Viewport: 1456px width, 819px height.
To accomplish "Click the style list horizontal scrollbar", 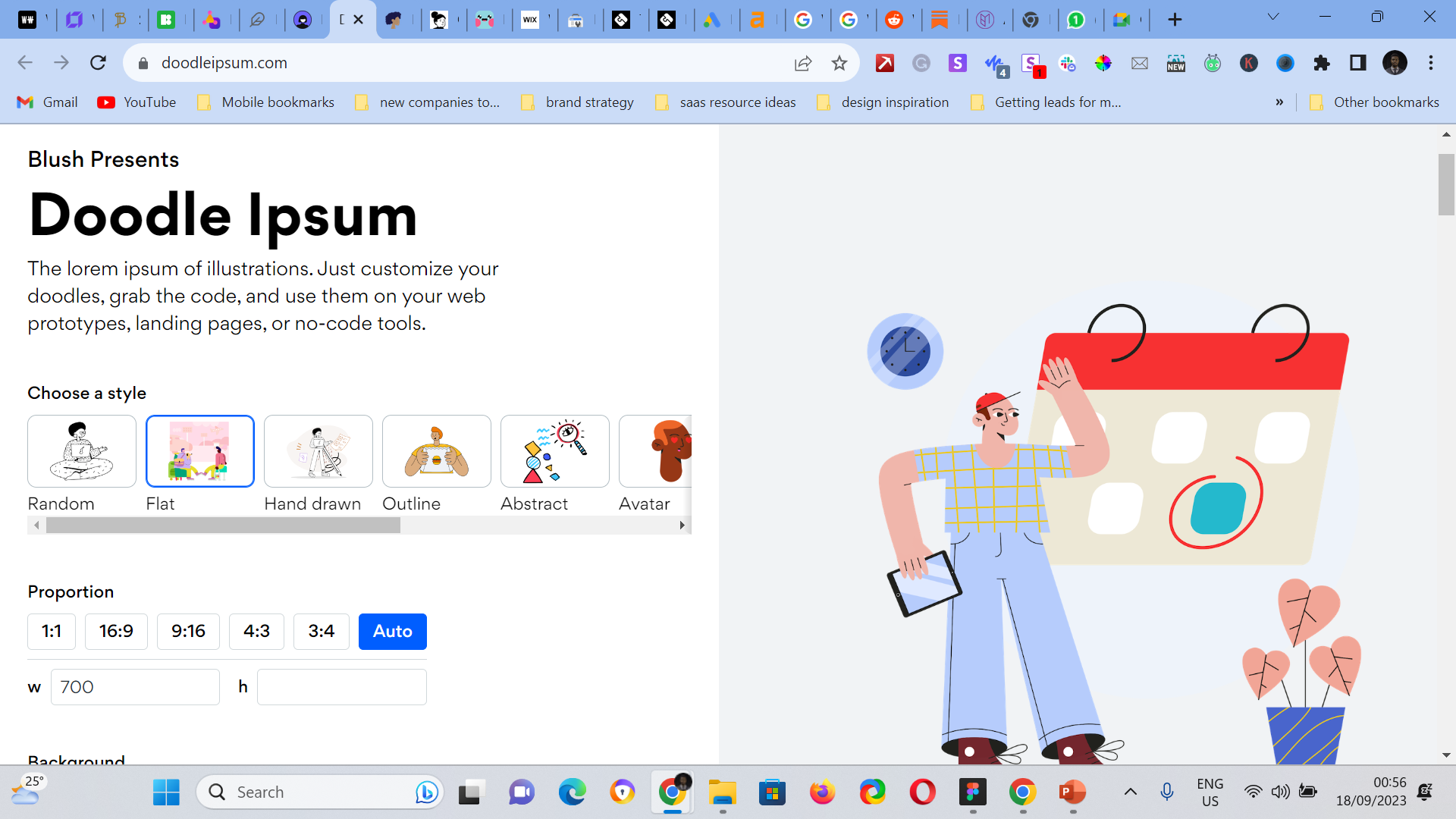I will pyautogui.click(x=223, y=526).
